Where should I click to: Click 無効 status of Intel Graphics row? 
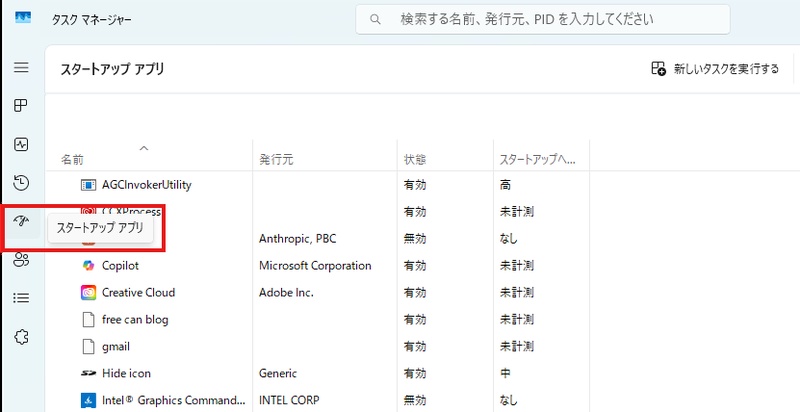(x=415, y=401)
